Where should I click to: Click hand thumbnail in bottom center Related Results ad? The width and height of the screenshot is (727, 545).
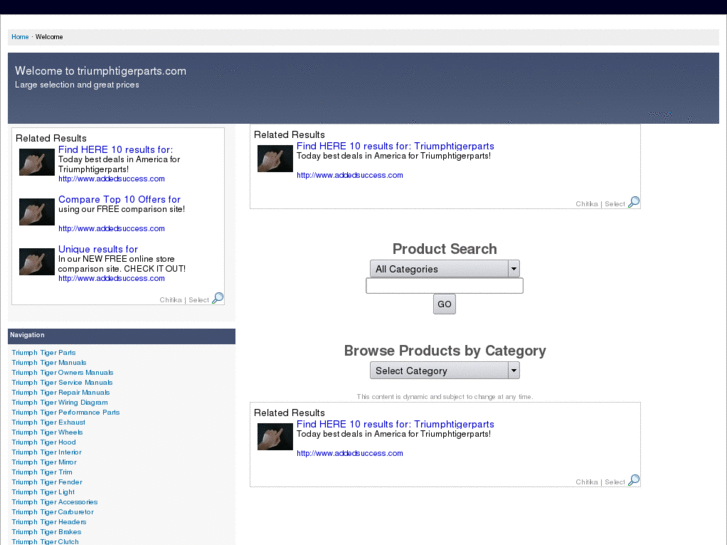(x=275, y=436)
